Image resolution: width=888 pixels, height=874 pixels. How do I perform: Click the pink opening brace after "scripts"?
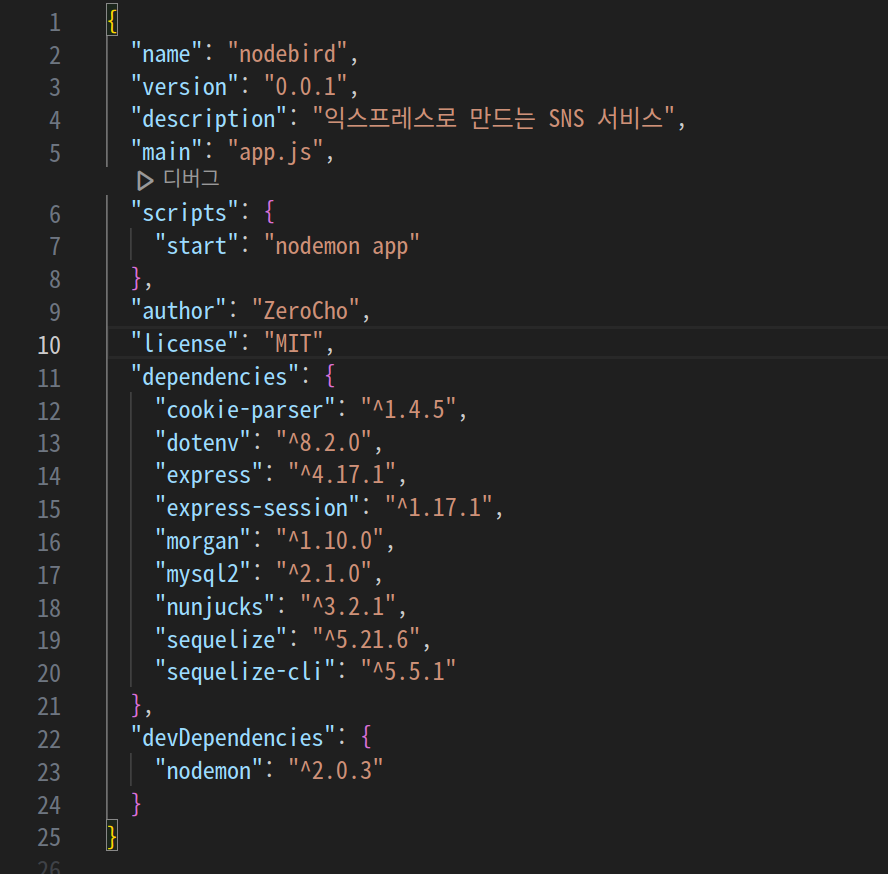click(270, 213)
